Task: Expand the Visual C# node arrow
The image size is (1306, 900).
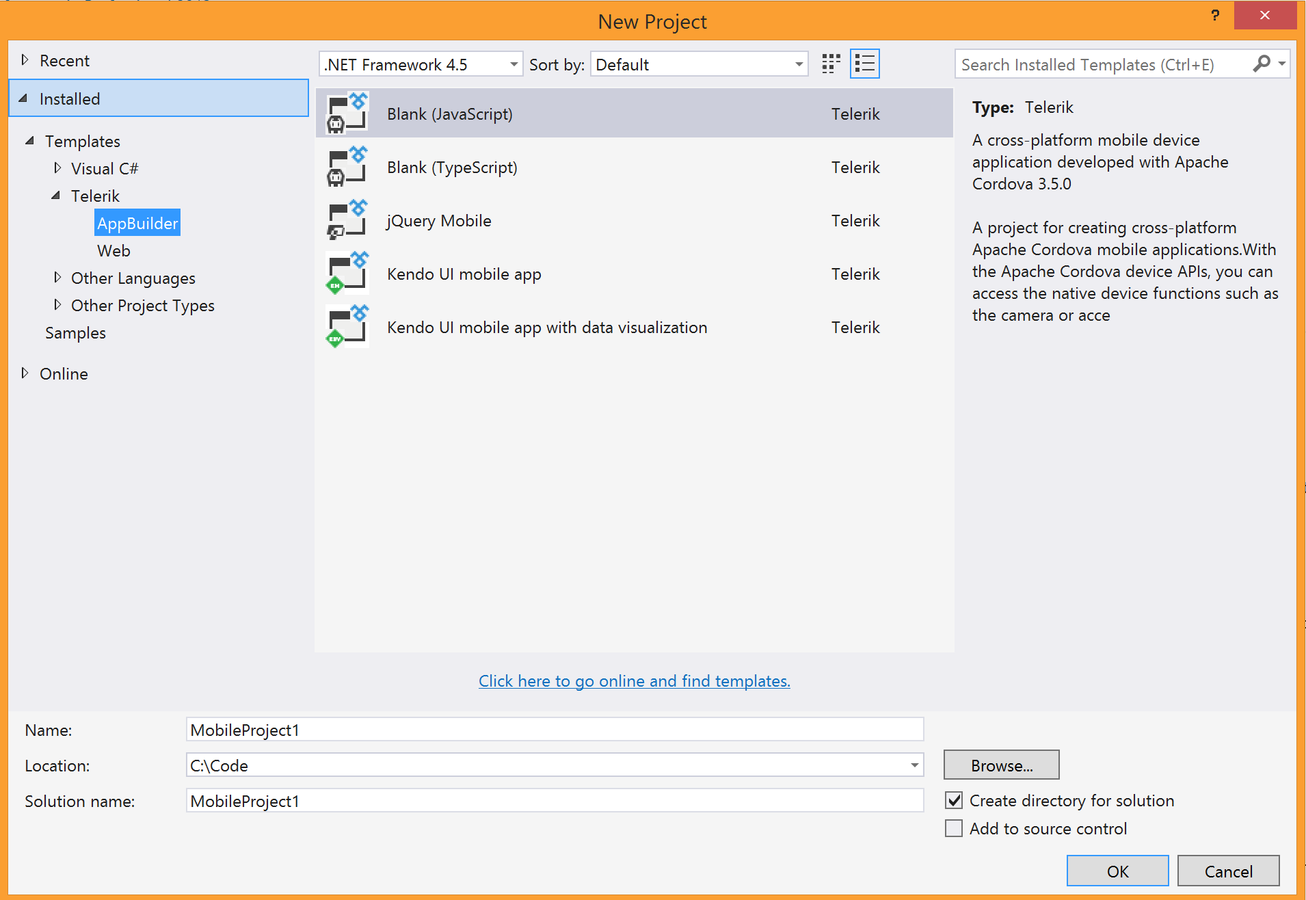Action: point(58,168)
